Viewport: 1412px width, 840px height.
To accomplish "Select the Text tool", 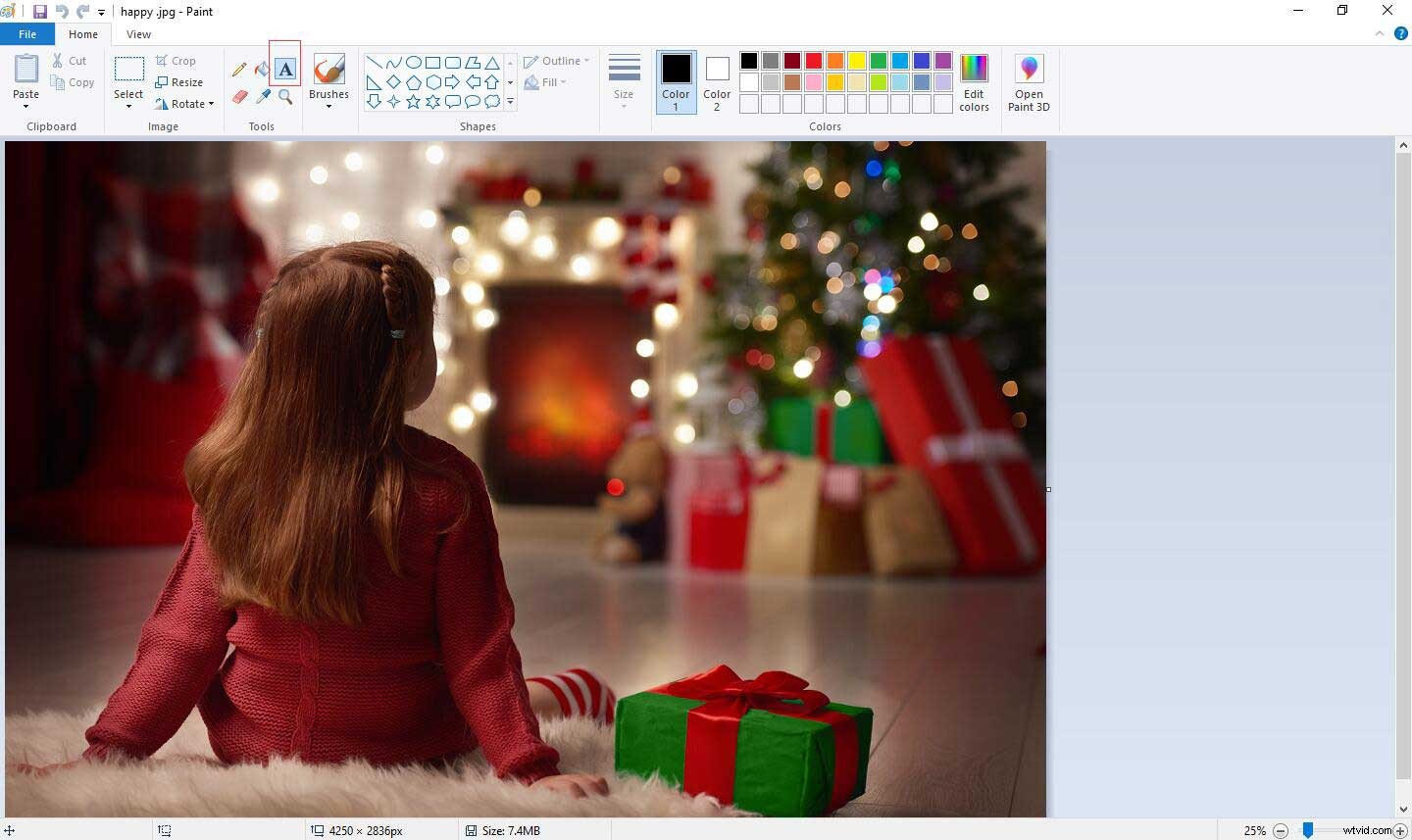I will 284,69.
